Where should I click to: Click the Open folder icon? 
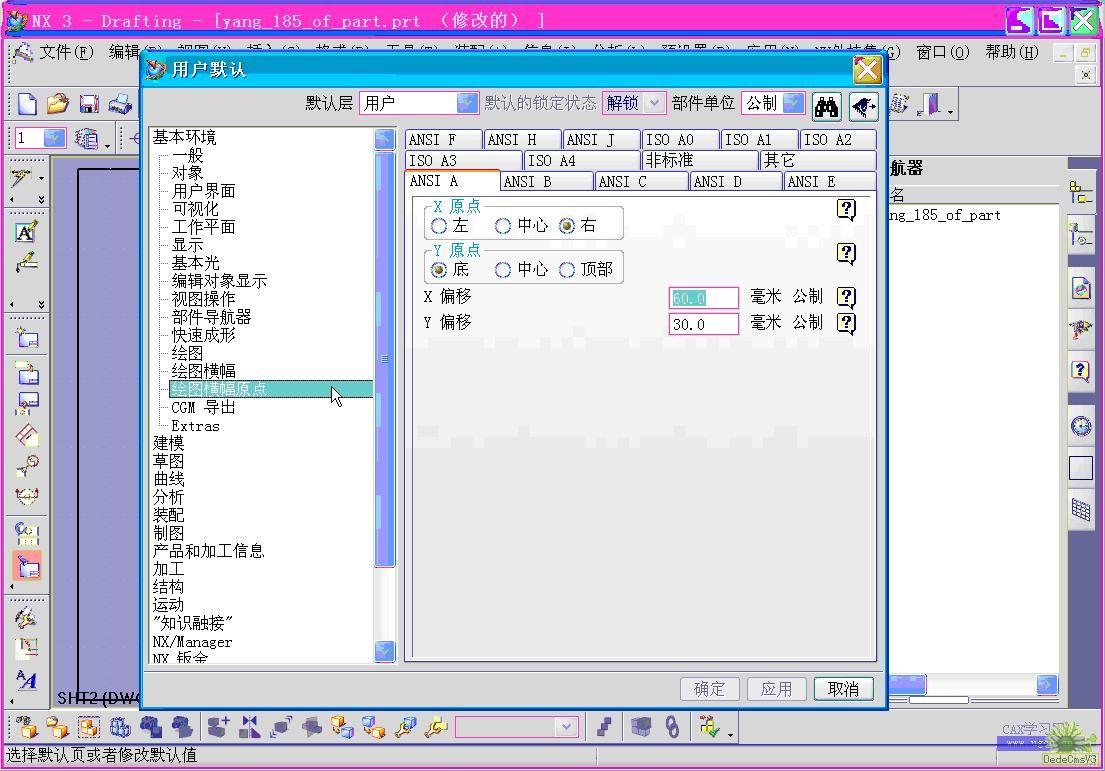coord(57,104)
